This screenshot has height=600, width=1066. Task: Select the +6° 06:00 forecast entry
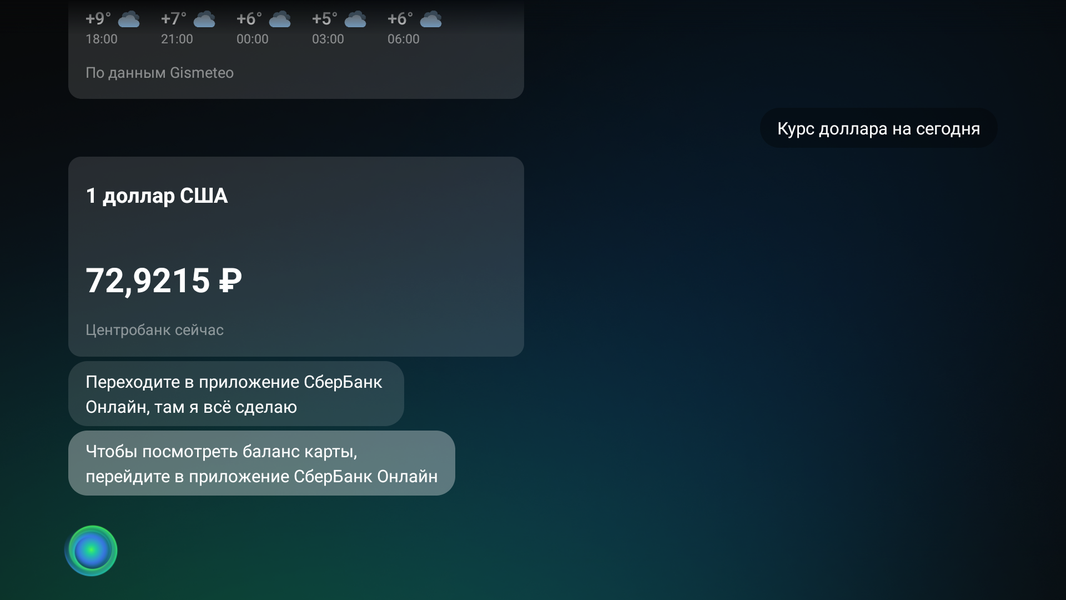tap(414, 28)
